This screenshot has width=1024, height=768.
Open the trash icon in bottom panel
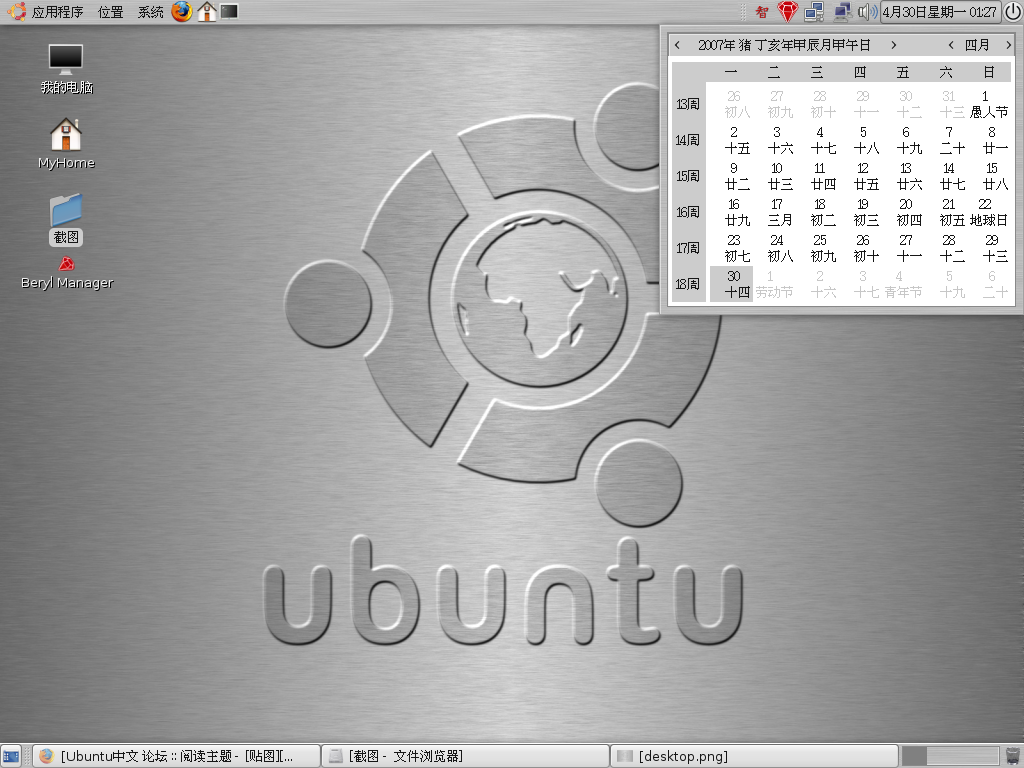tap(1012, 756)
